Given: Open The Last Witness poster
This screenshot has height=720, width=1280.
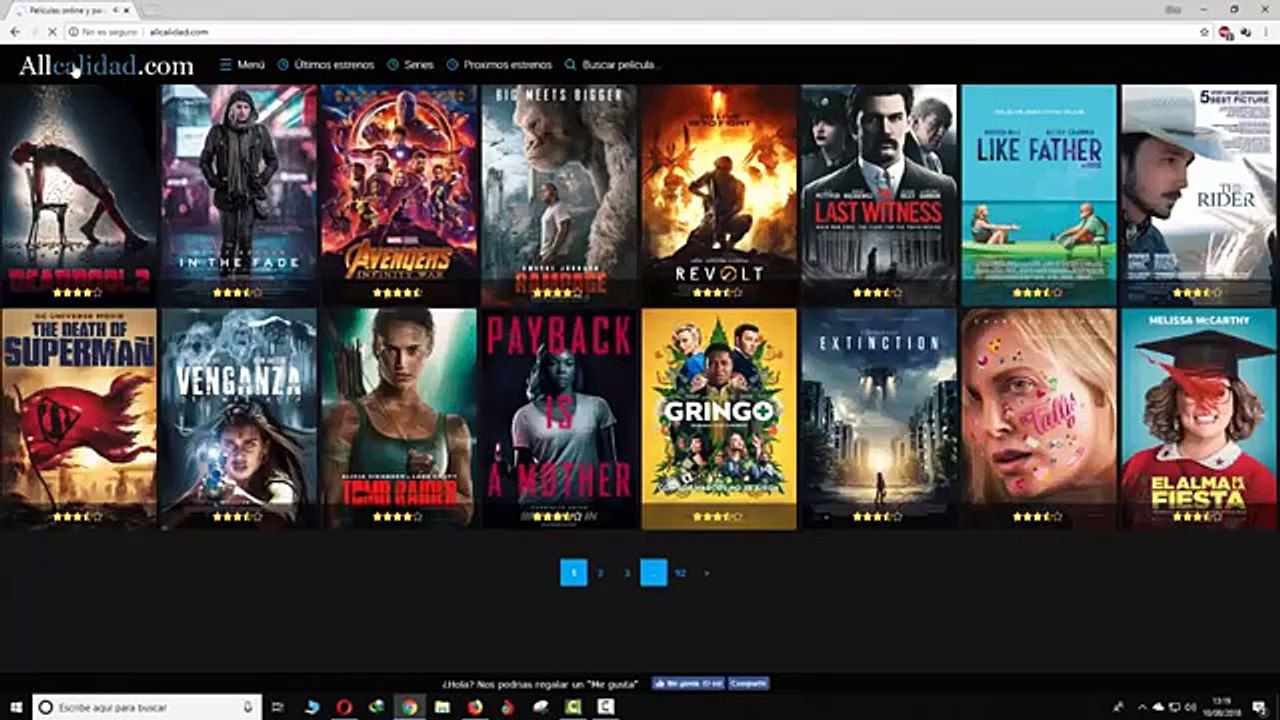Looking at the screenshot, I should (879, 195).
